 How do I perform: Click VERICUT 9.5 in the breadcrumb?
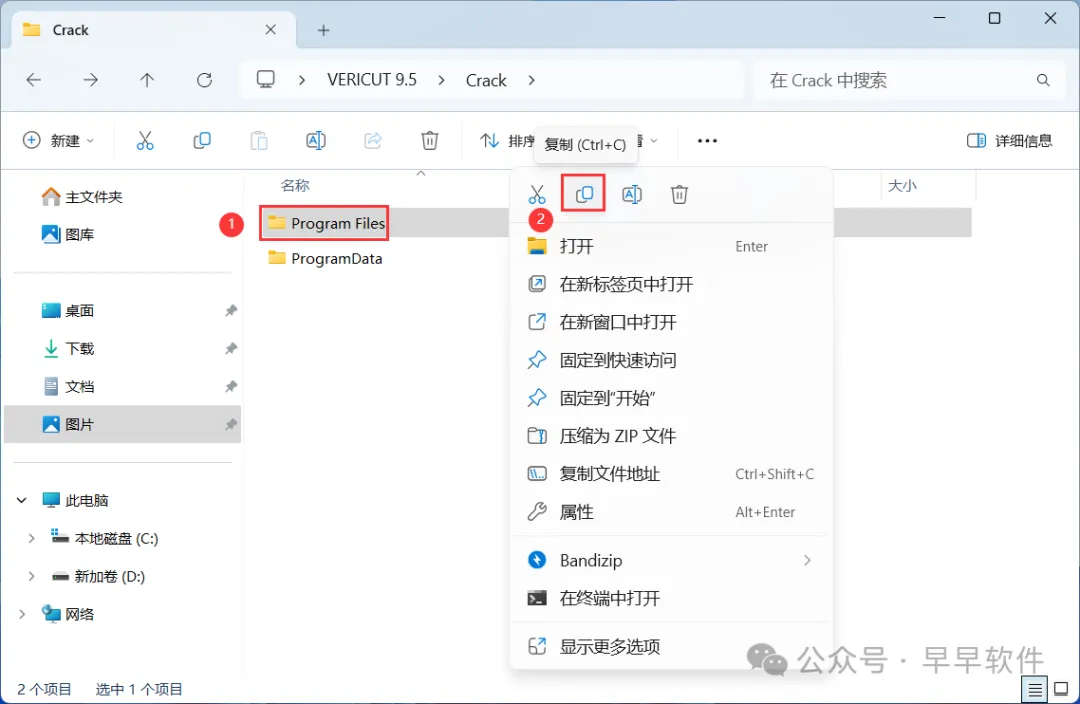(372, 80)
